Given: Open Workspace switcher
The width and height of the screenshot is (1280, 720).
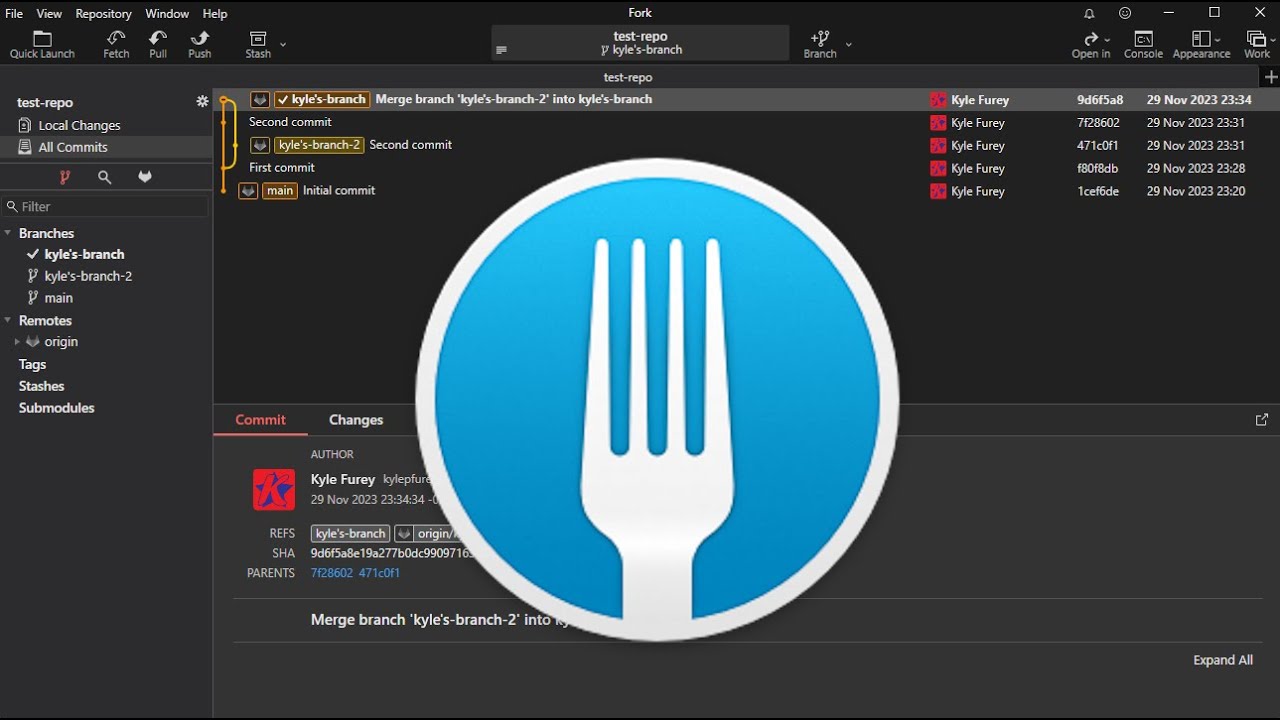Looking at the screenshot, I should point(1257,44).
